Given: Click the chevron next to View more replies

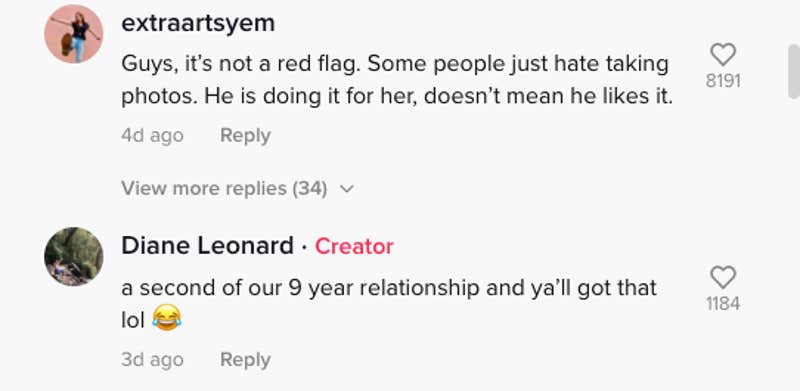Looking at the screenshot, I should coord(347,189).
